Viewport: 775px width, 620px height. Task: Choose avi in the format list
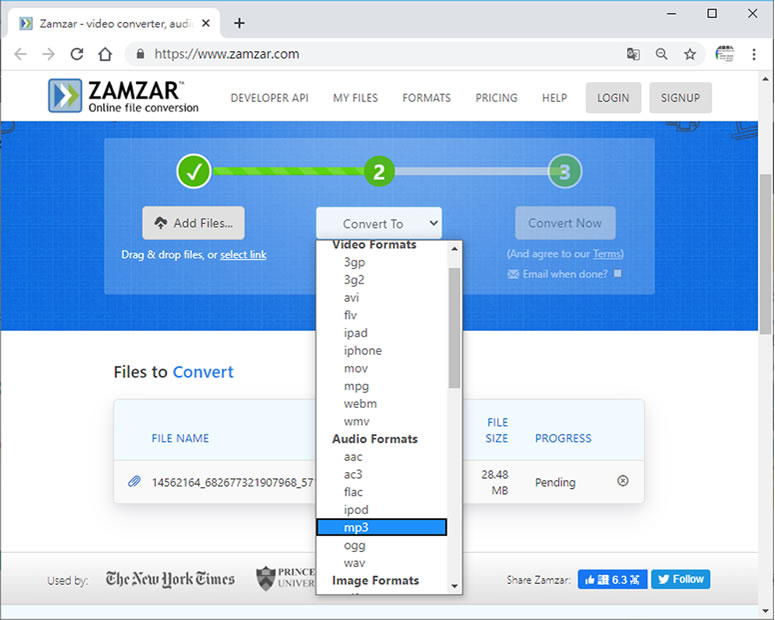[382, 298]
